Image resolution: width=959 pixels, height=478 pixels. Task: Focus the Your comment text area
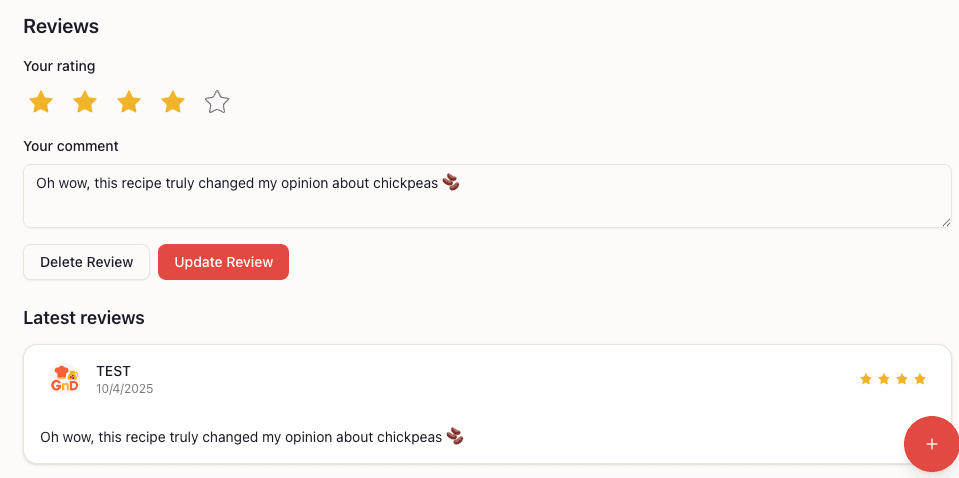(486, 205)
